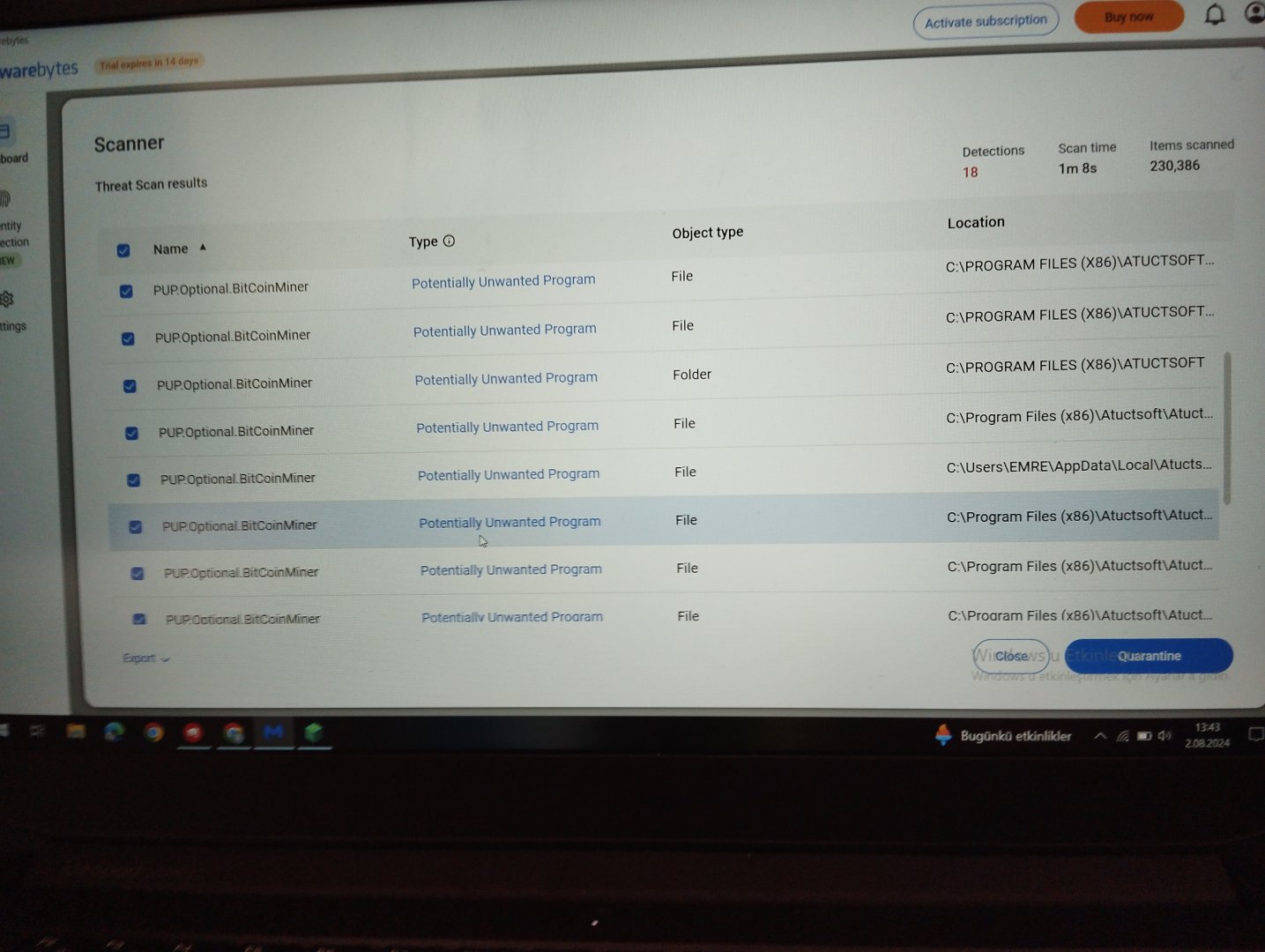The height and width of the screenshot is (952, 1265).
Task: Click the Scanner heading
Action: [129, 144]
